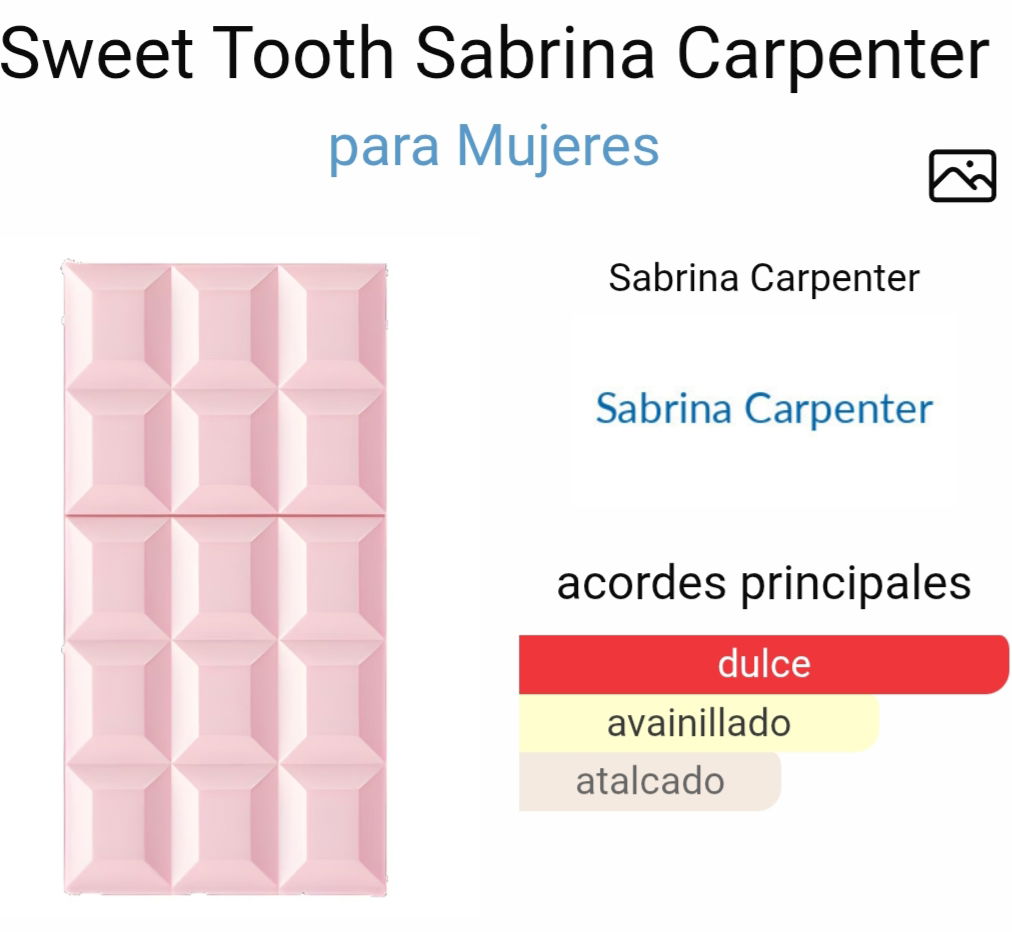This screenshot has height=932, width=1012.
Task: Click the Sweet Tooth Sabrina Carpenter title
Action: (x=494, y=53)
